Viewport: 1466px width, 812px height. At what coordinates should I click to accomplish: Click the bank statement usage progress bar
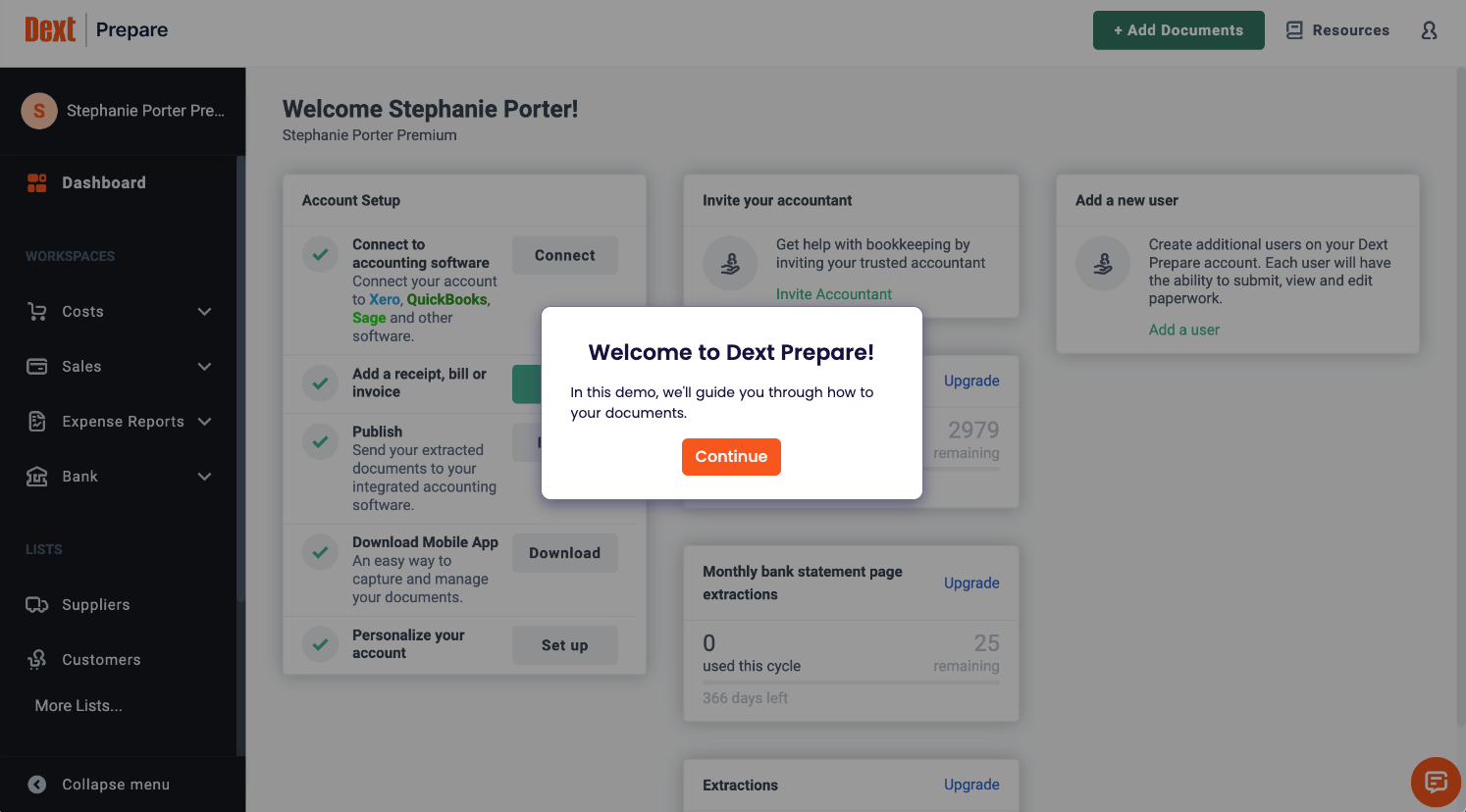click(851, 682)
